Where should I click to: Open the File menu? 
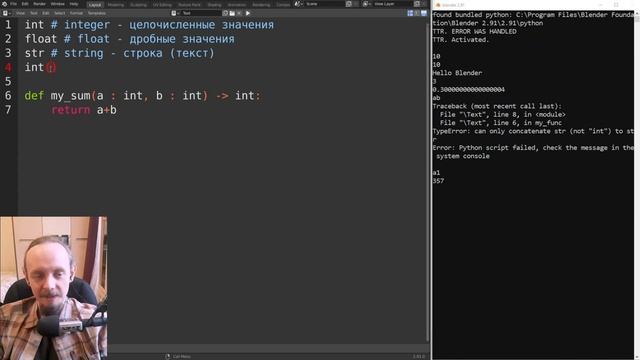coord(13,4)
